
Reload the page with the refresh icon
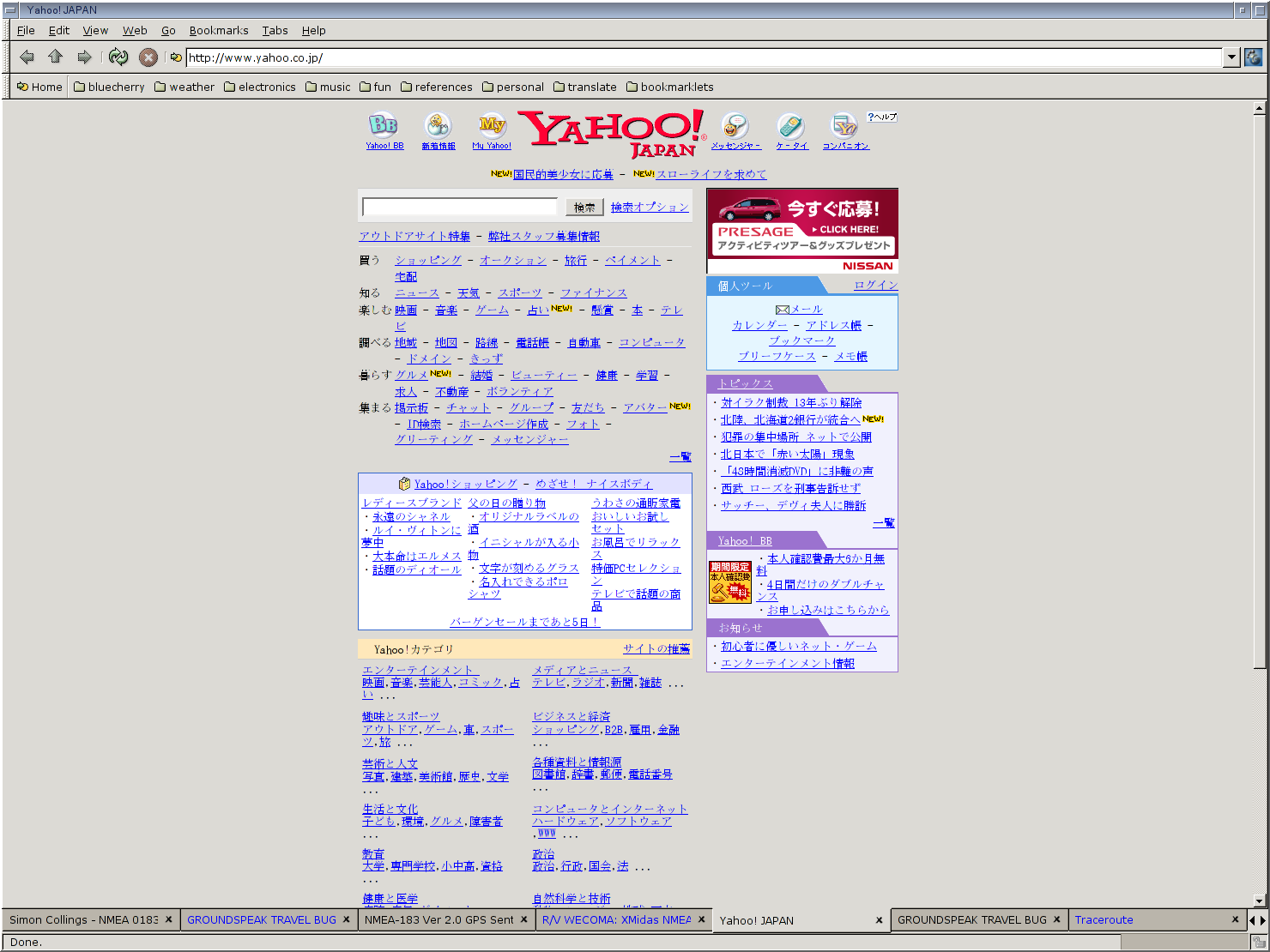click(x=118, y=57)
